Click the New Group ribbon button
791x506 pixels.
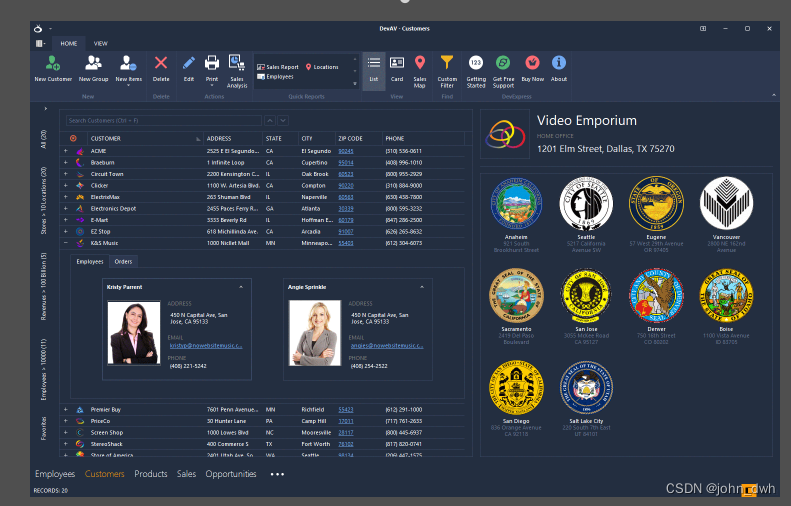(93, 69)
